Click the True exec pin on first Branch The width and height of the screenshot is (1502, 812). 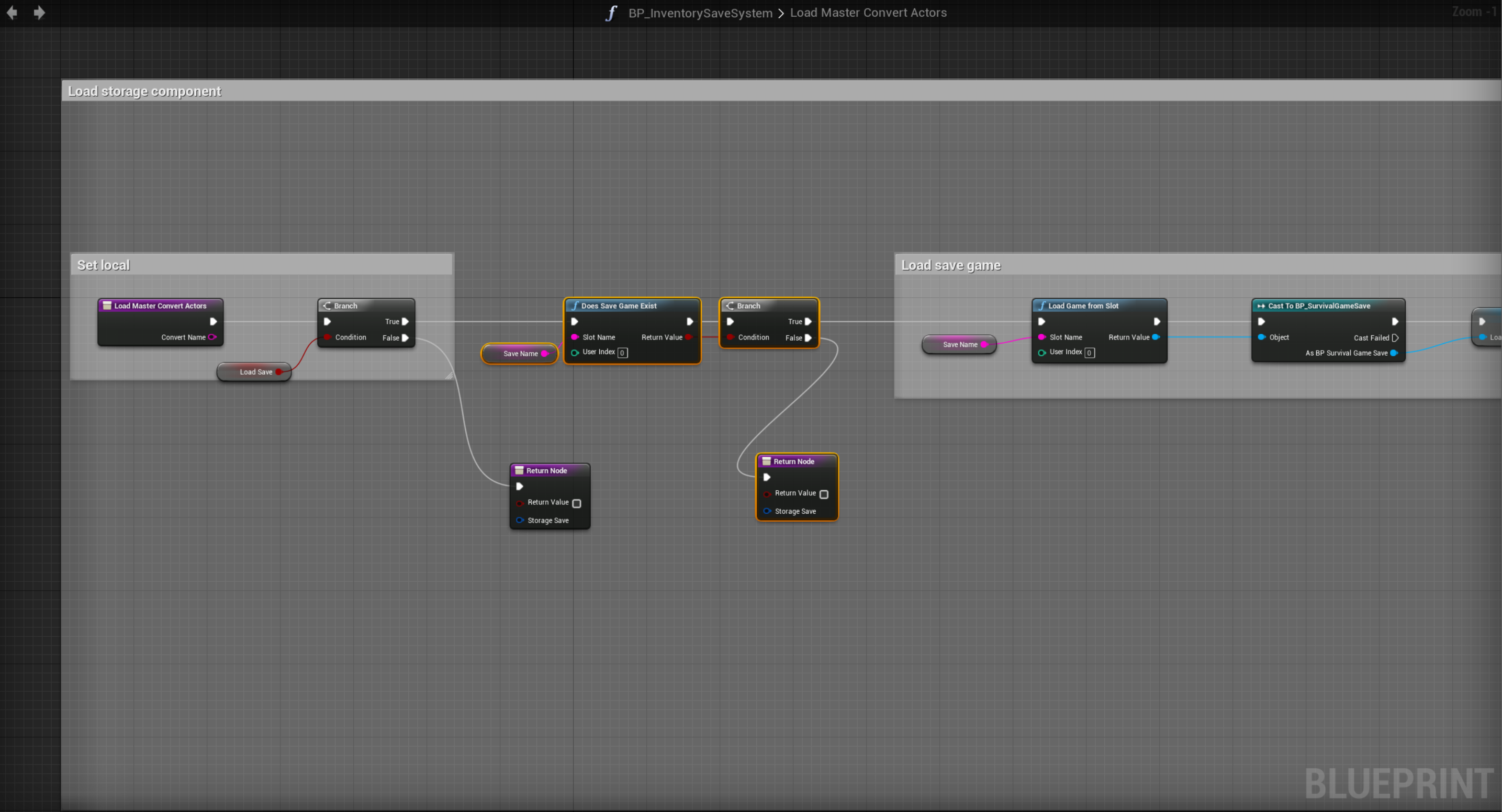pyautogui.click(x=405, y=321)
